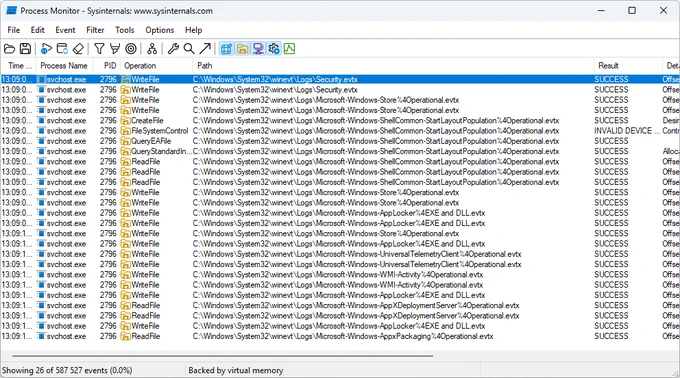Click the Det... column header
Screen dimensions: 680x378
672,65
